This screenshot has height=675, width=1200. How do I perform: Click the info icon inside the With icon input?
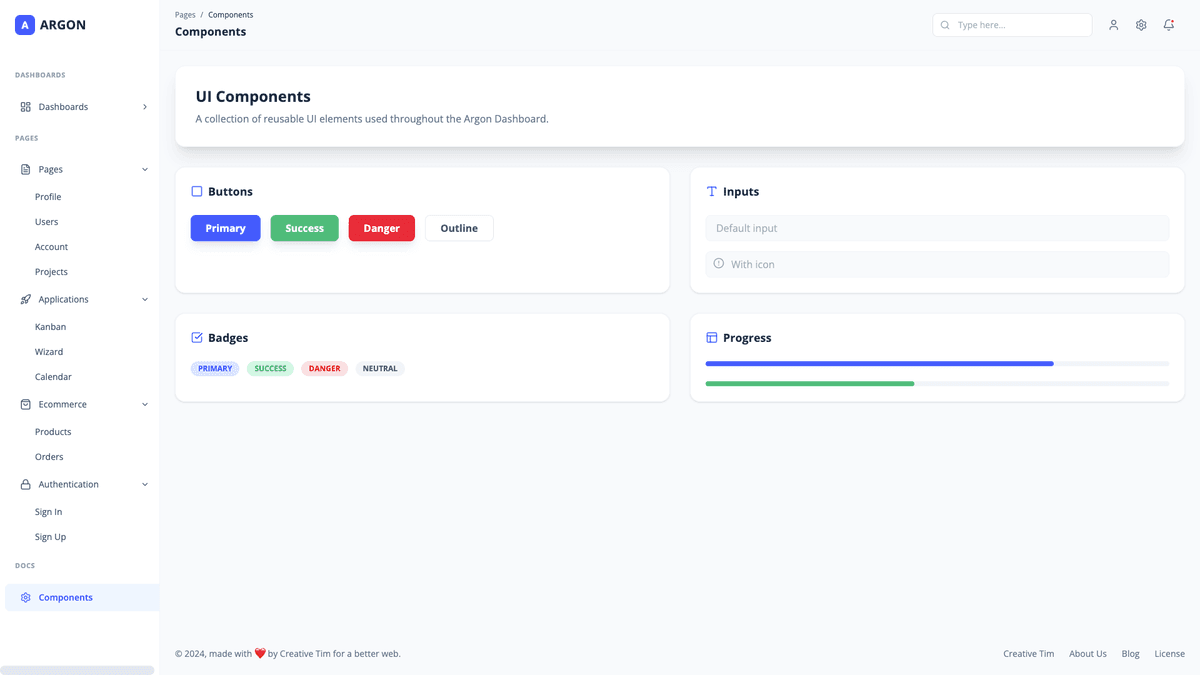pyautogui.click(x=719, y=264)
